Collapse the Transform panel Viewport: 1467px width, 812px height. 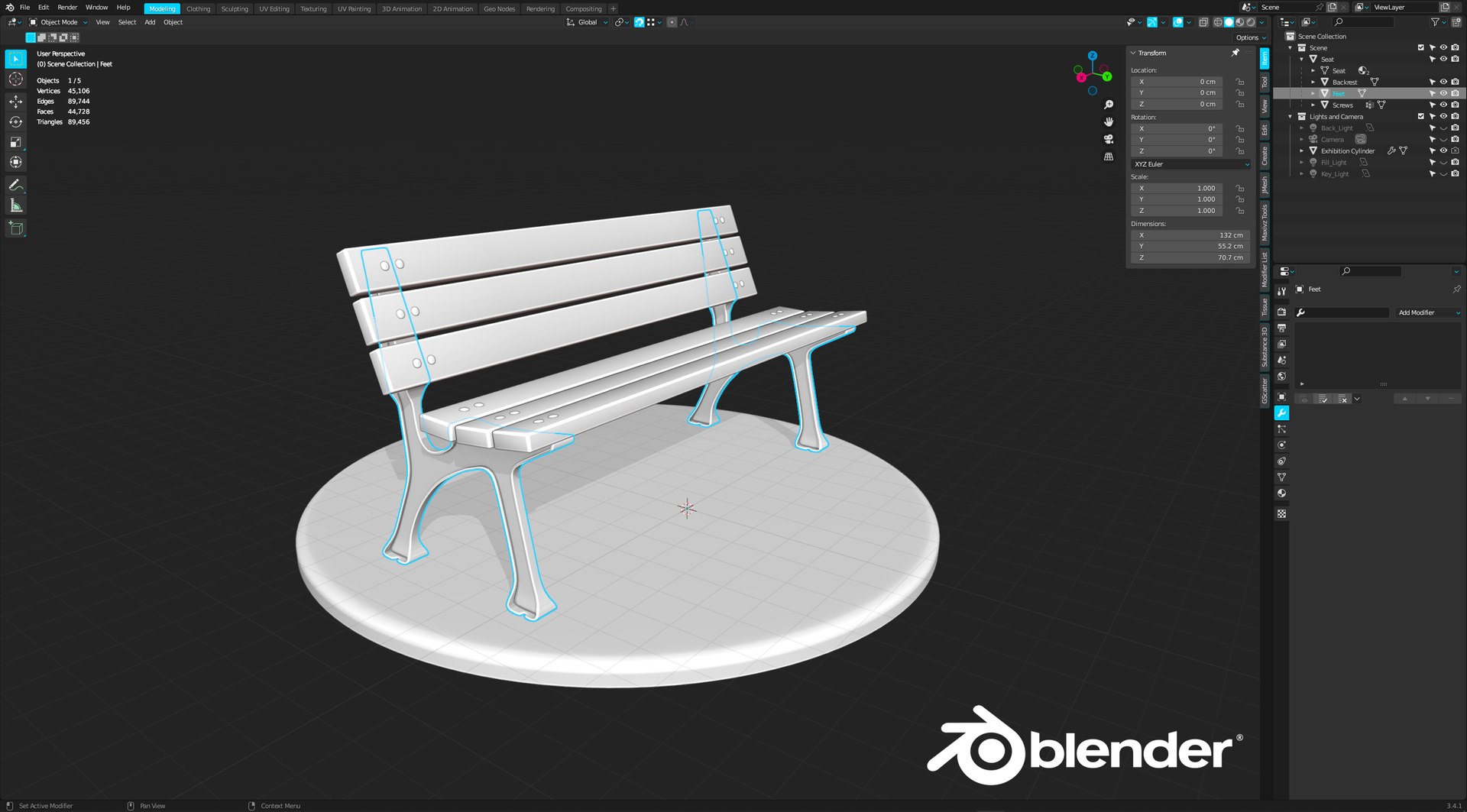coord(1133,53)
